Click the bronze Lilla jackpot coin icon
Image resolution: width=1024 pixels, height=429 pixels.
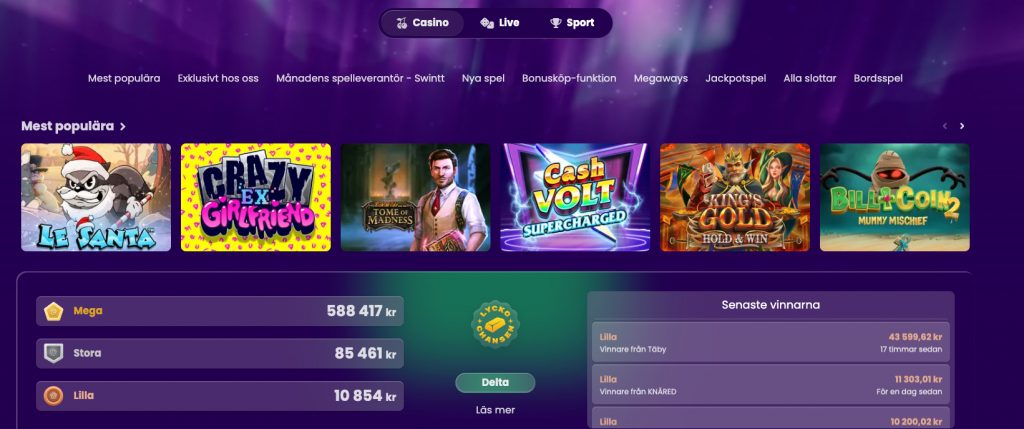click(54, 396)
